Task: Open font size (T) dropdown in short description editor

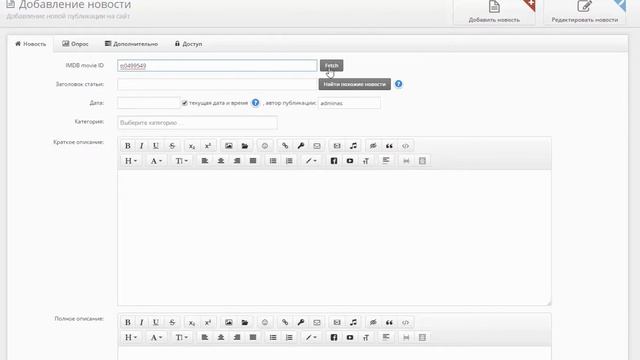Action: (181, 161)
